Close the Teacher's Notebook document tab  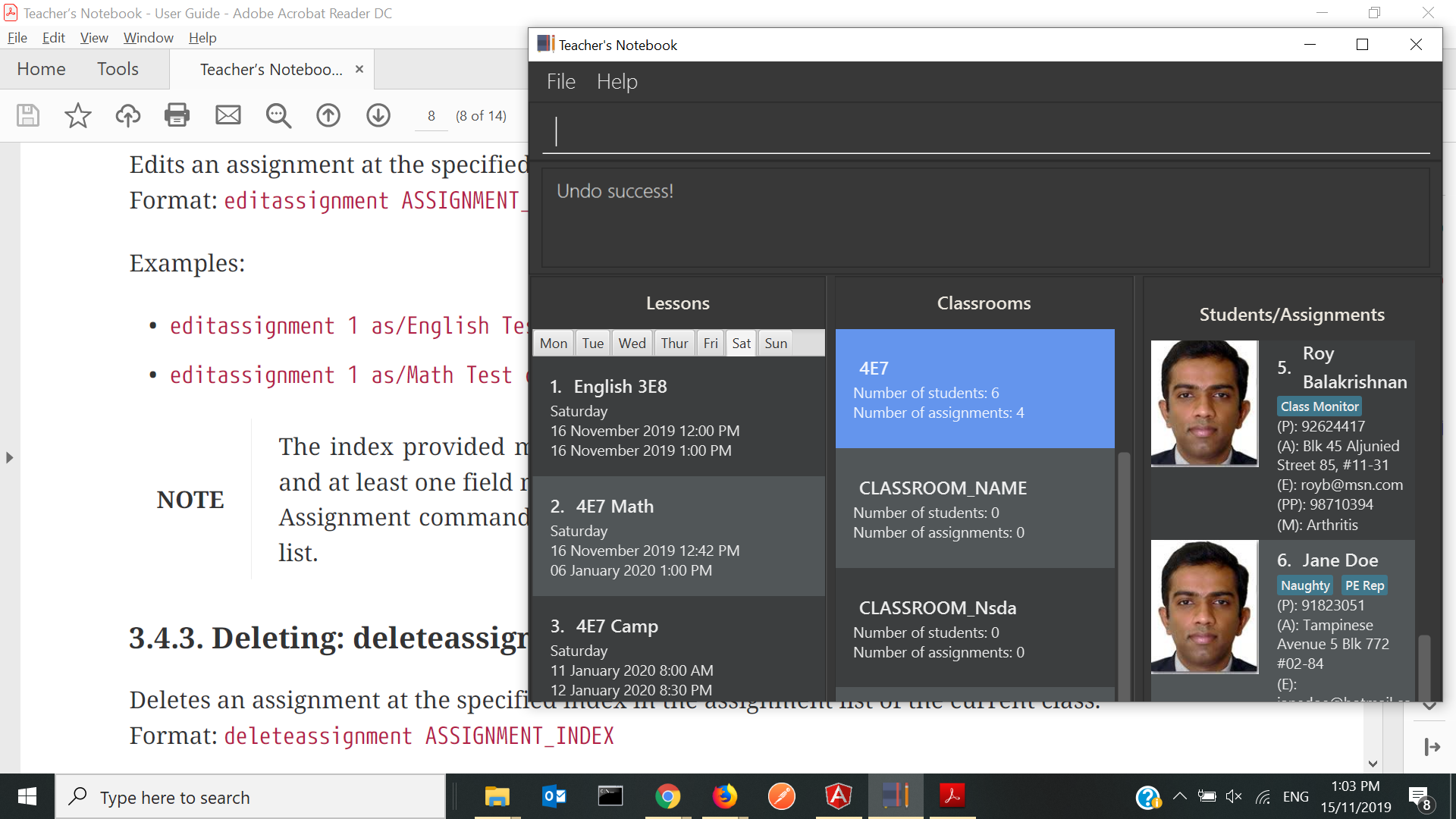point(359,69)
